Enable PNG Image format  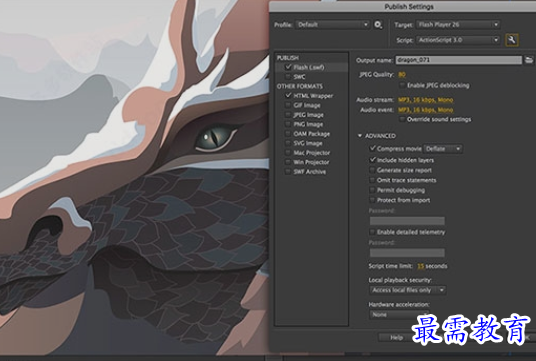click(288, 124)
